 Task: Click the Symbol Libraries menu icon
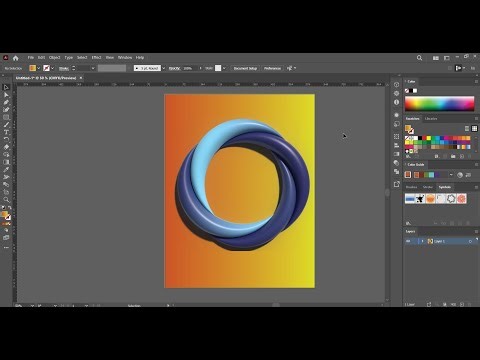(408, 223)
